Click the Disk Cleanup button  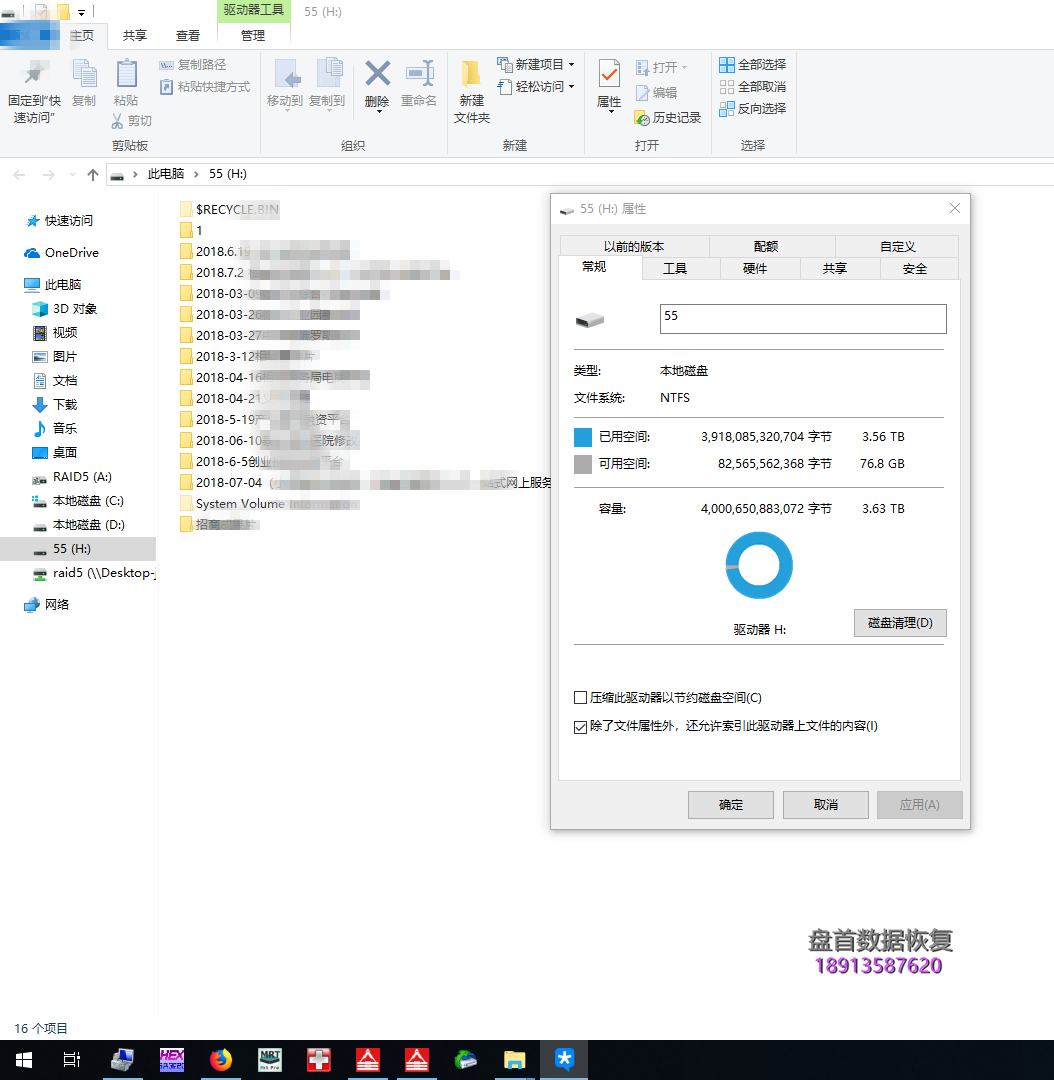(900, 623)
